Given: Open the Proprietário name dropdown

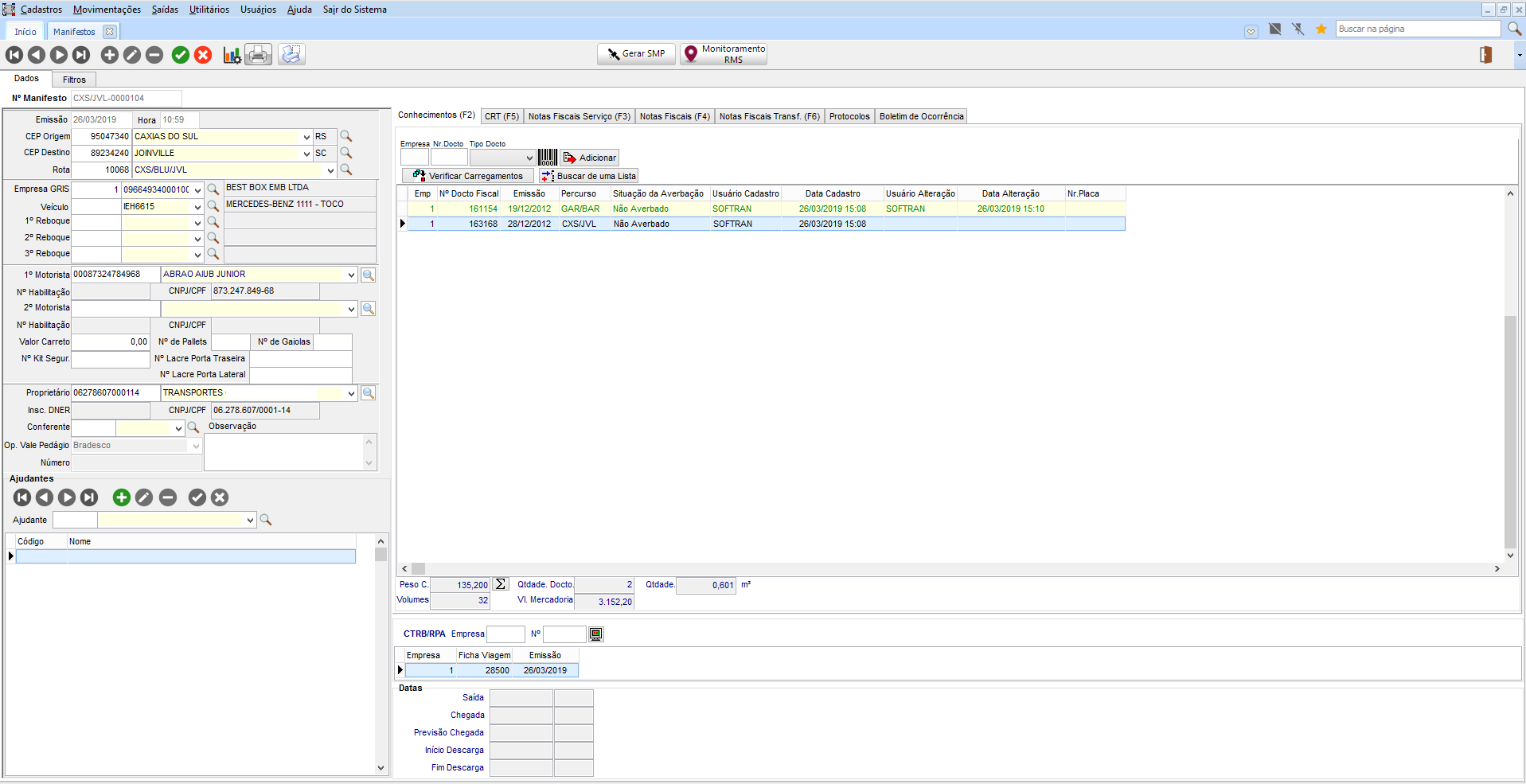Looking at the screenshot, I should click(351, 393).
